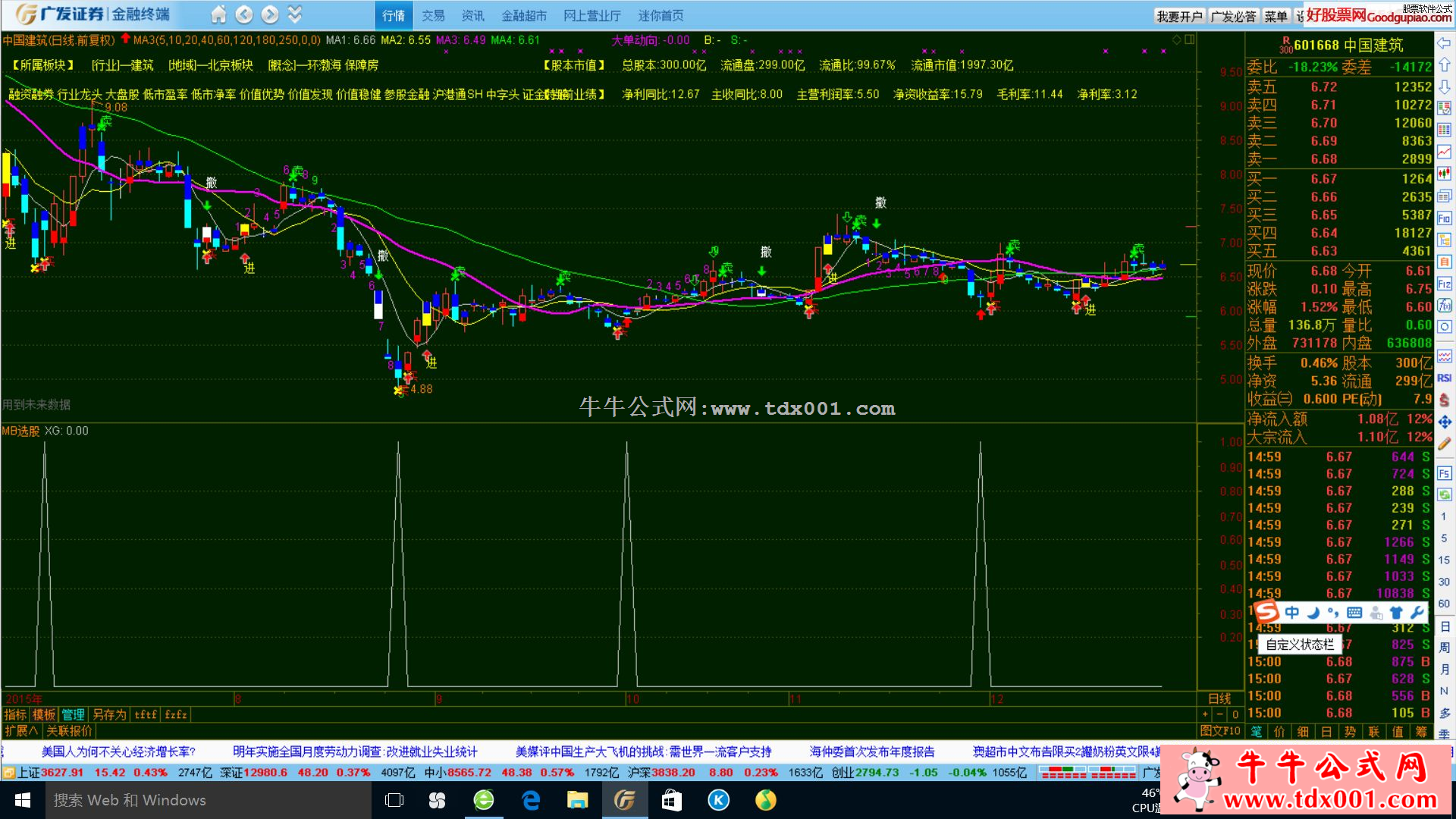Screen dimensions: 1456x819
Task: Expand the toolbar double-chevron dropdown
Action: [x=295, y=14]
